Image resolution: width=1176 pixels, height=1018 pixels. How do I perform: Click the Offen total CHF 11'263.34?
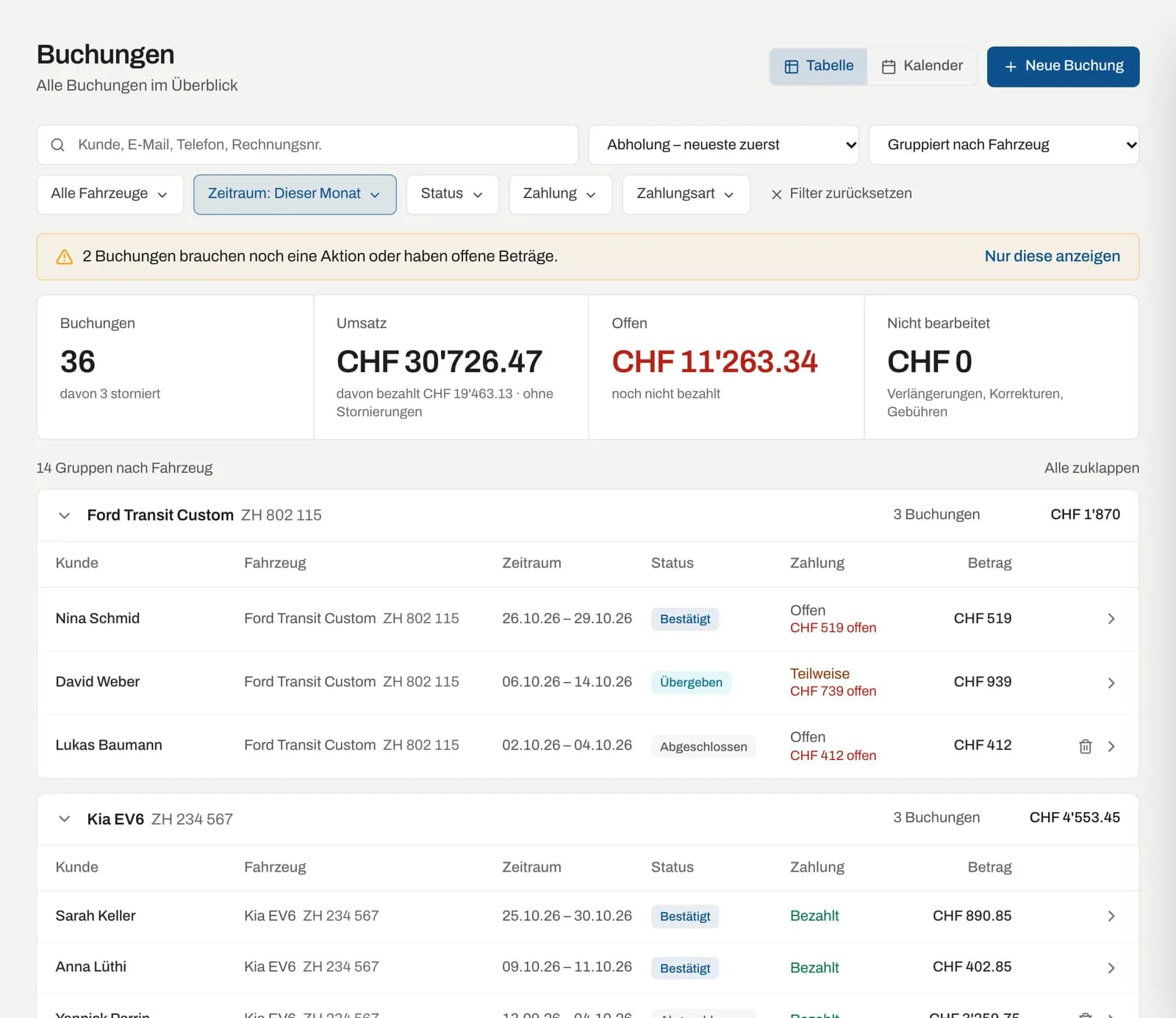[x=714, y=362]
